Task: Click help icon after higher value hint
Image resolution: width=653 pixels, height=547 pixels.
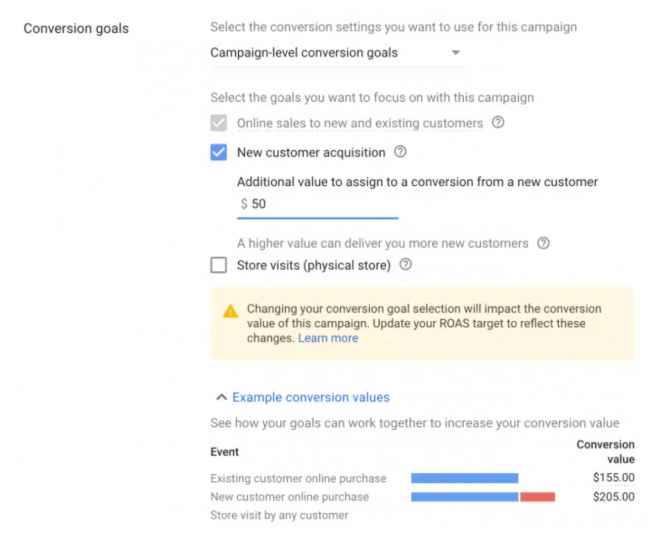Action: (543, 243)
